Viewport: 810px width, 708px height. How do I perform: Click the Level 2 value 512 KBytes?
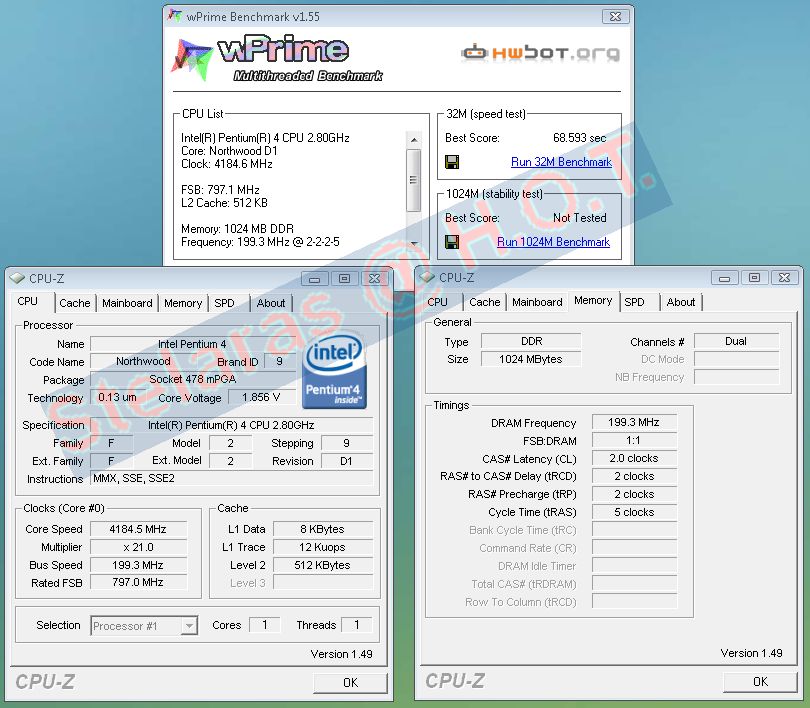click(322, 565)
